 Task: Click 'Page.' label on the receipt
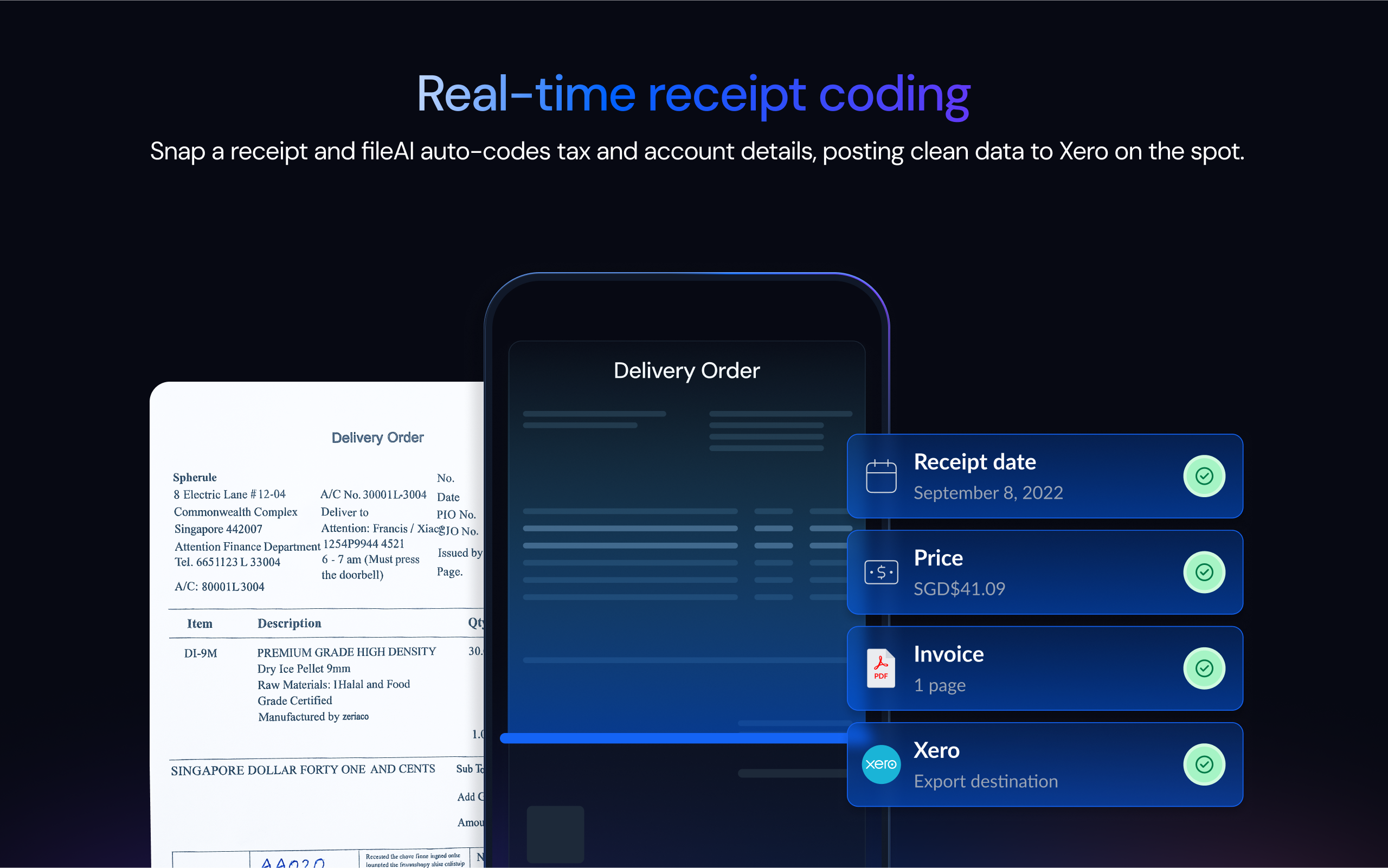point(449,572)
